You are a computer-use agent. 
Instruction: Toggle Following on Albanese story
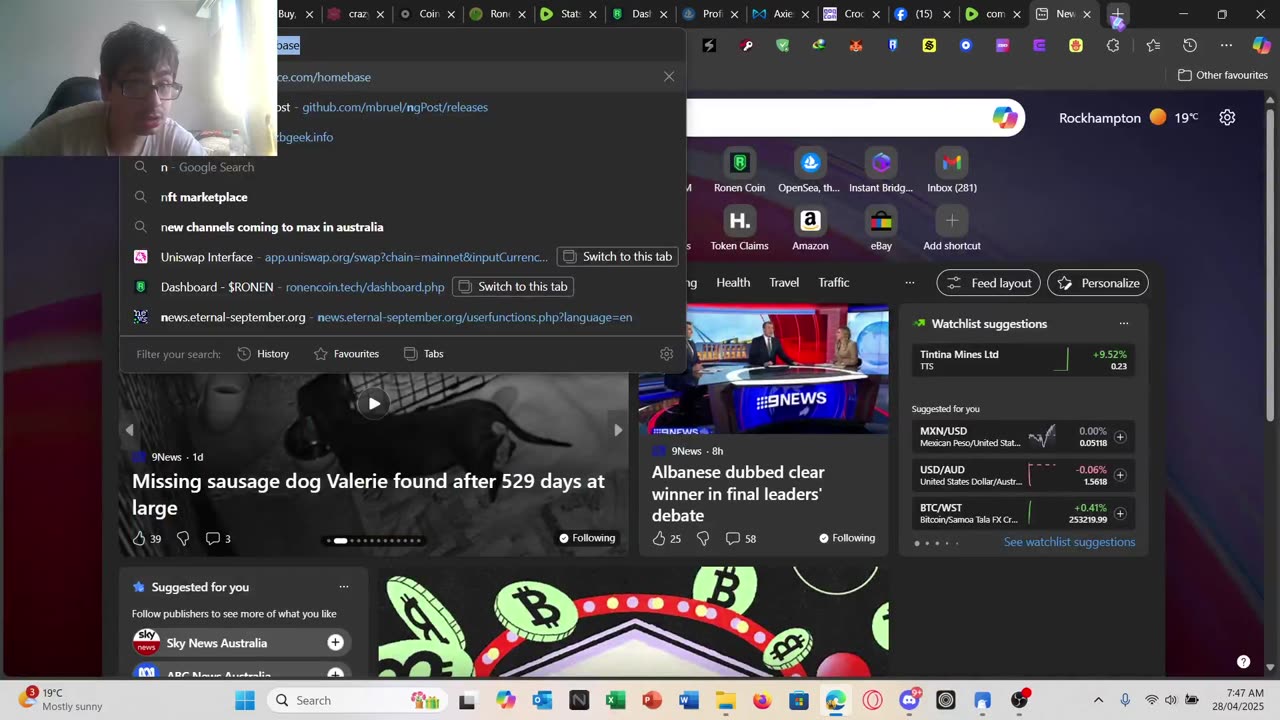pos(847,538)
